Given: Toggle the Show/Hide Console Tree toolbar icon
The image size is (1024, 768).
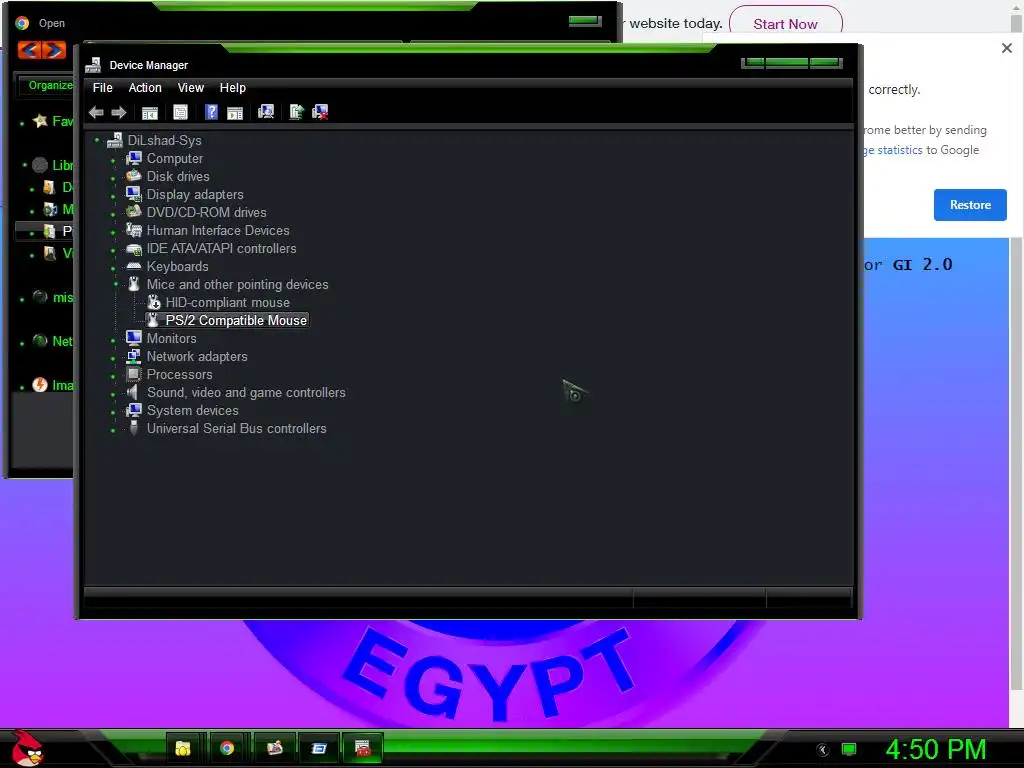Looking at the screenshot, I should pos(150,112).
